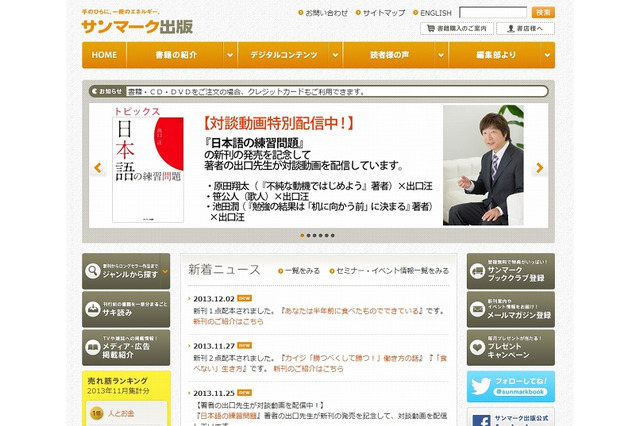This screenshot has width=640, height=426.
Task: Click the 日本語の練習問題 book cover
Action: 148,170
